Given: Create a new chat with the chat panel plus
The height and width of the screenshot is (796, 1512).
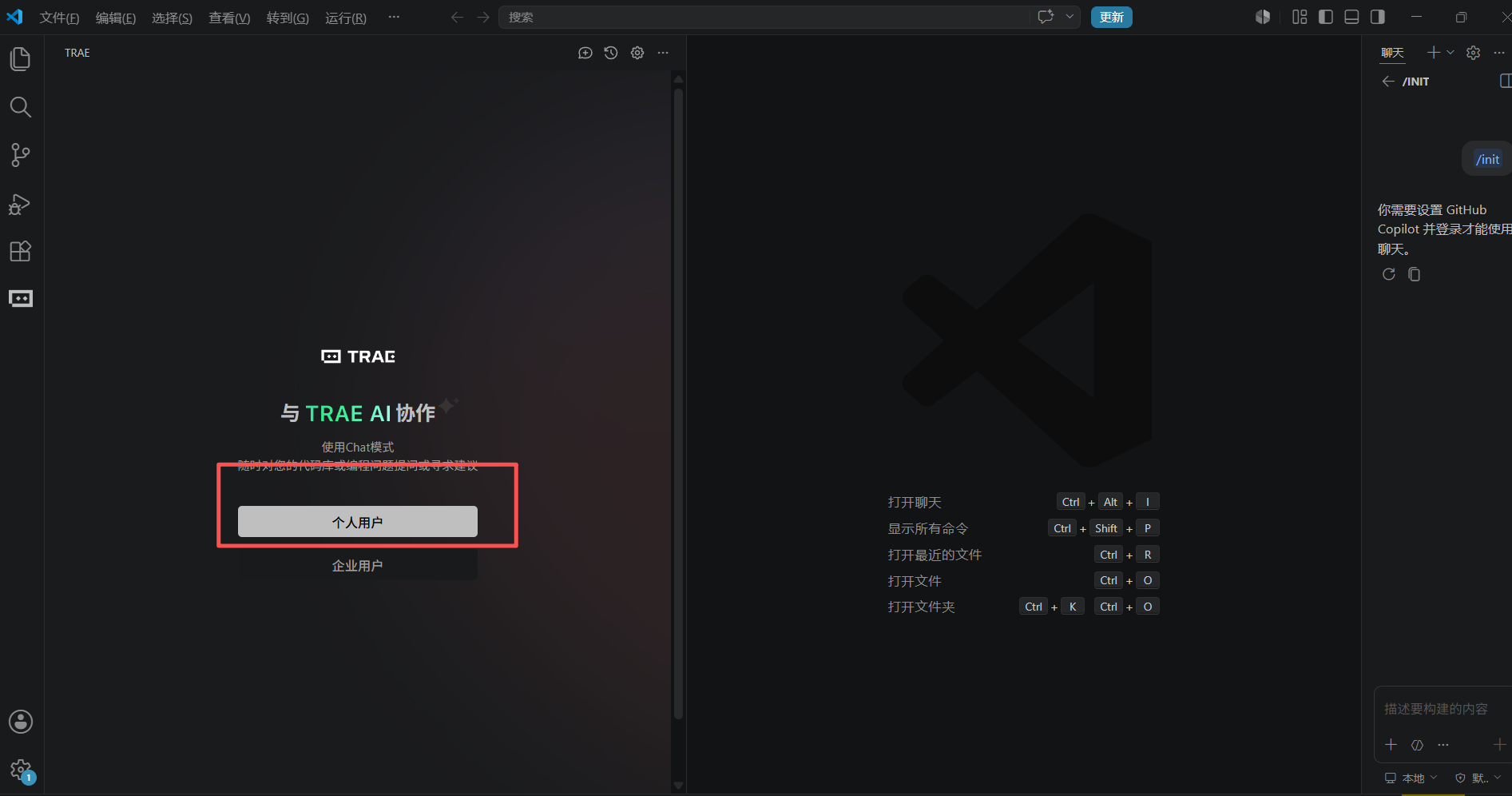Looking at the screenshot, I should (x=1434, y=52).
